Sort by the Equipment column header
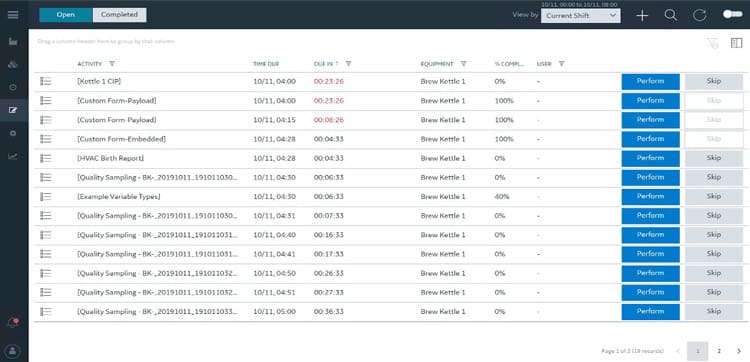Viewport: 750px width, 362px height. click(x=437, y=64)
